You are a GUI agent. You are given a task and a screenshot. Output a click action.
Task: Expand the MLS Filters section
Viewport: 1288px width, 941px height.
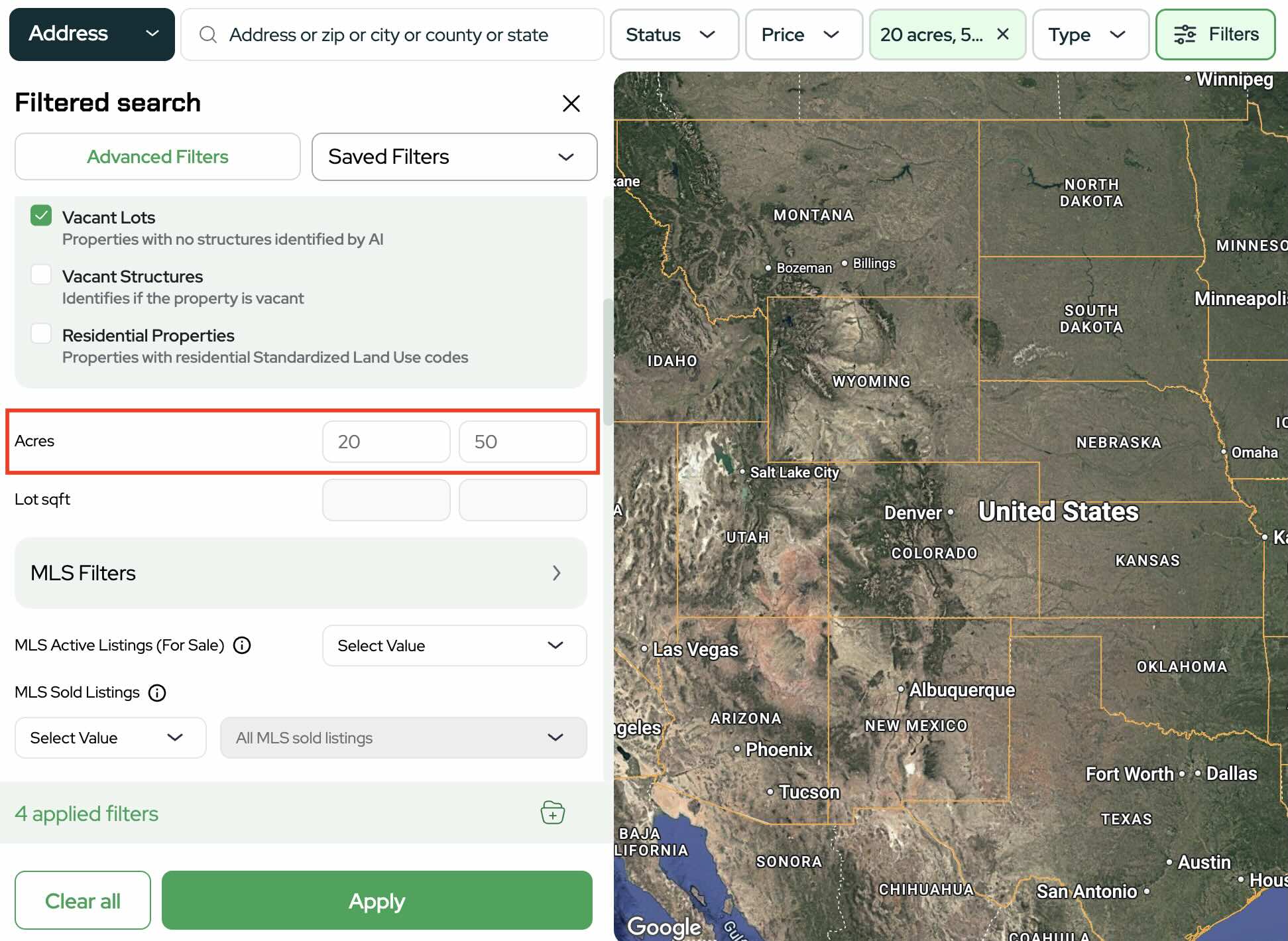[x=300, y=573]
